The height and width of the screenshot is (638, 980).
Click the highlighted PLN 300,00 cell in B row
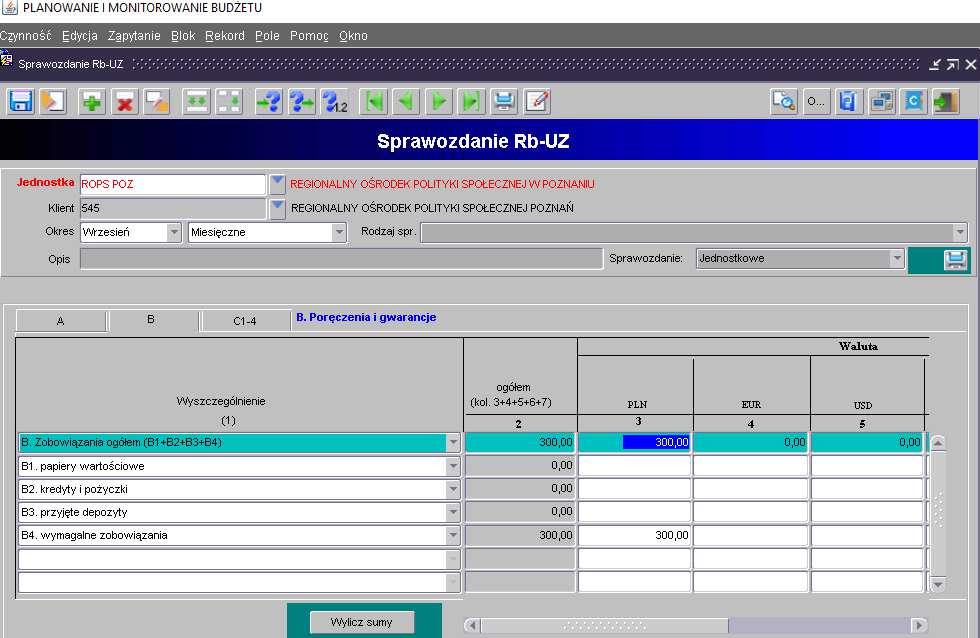click(x=634, y=442)
